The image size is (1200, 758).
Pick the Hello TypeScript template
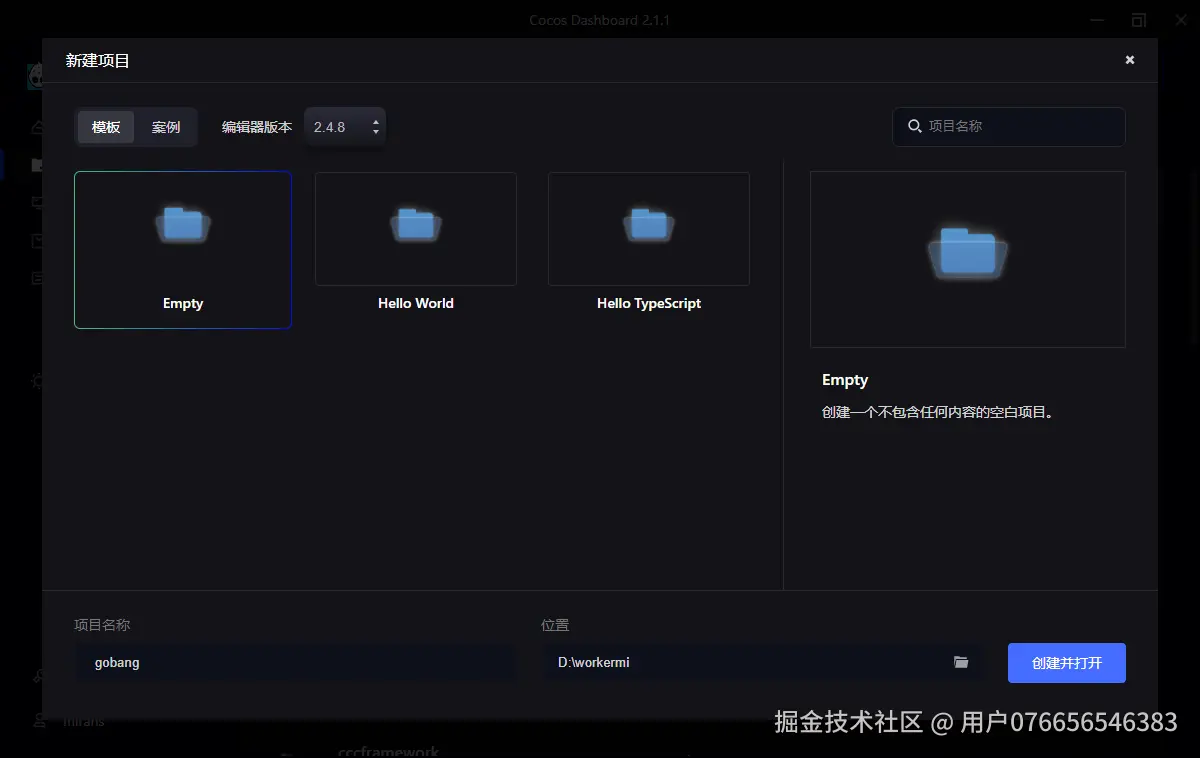click(649, 244)
